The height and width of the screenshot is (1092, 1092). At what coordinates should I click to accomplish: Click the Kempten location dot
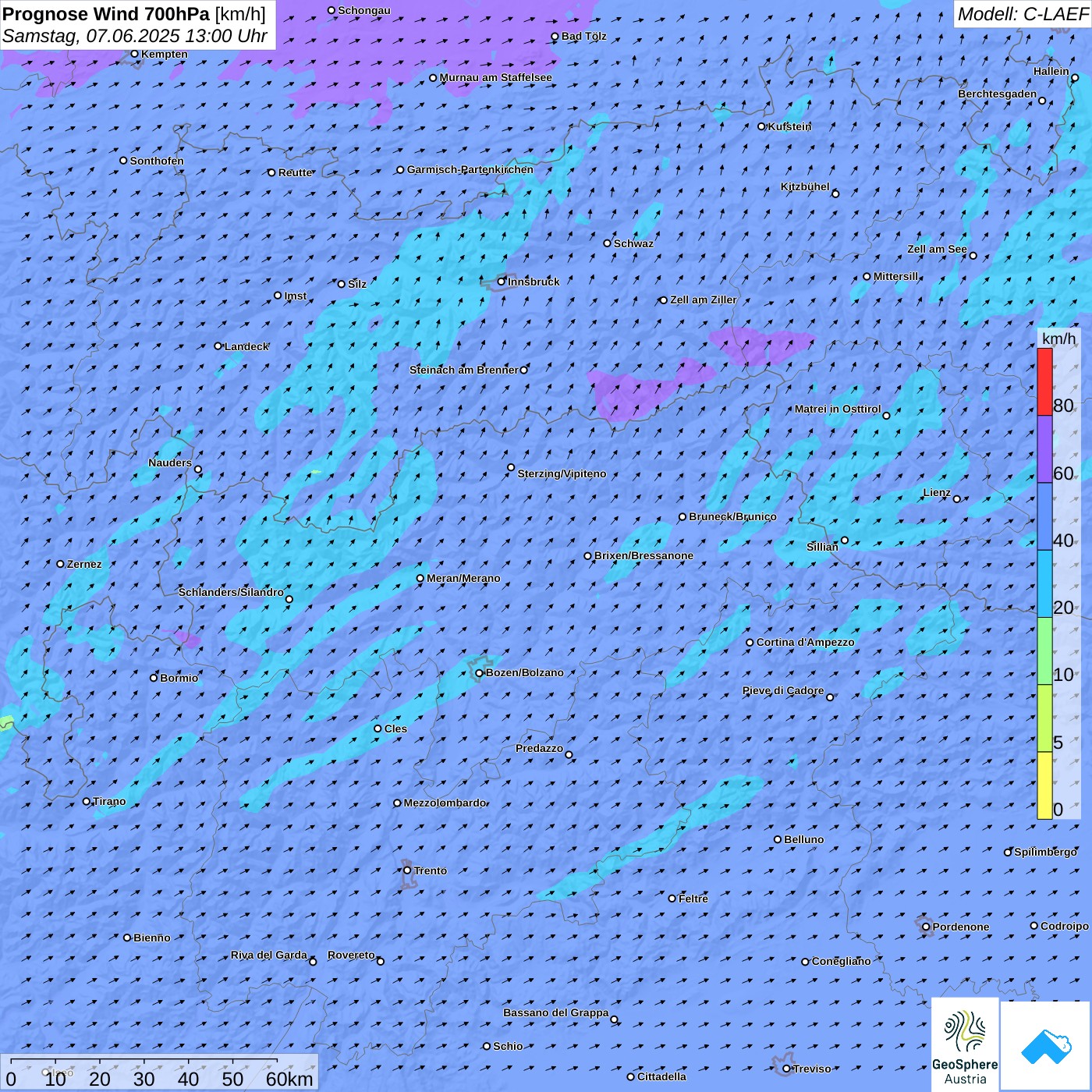click(x=135, y=54)
